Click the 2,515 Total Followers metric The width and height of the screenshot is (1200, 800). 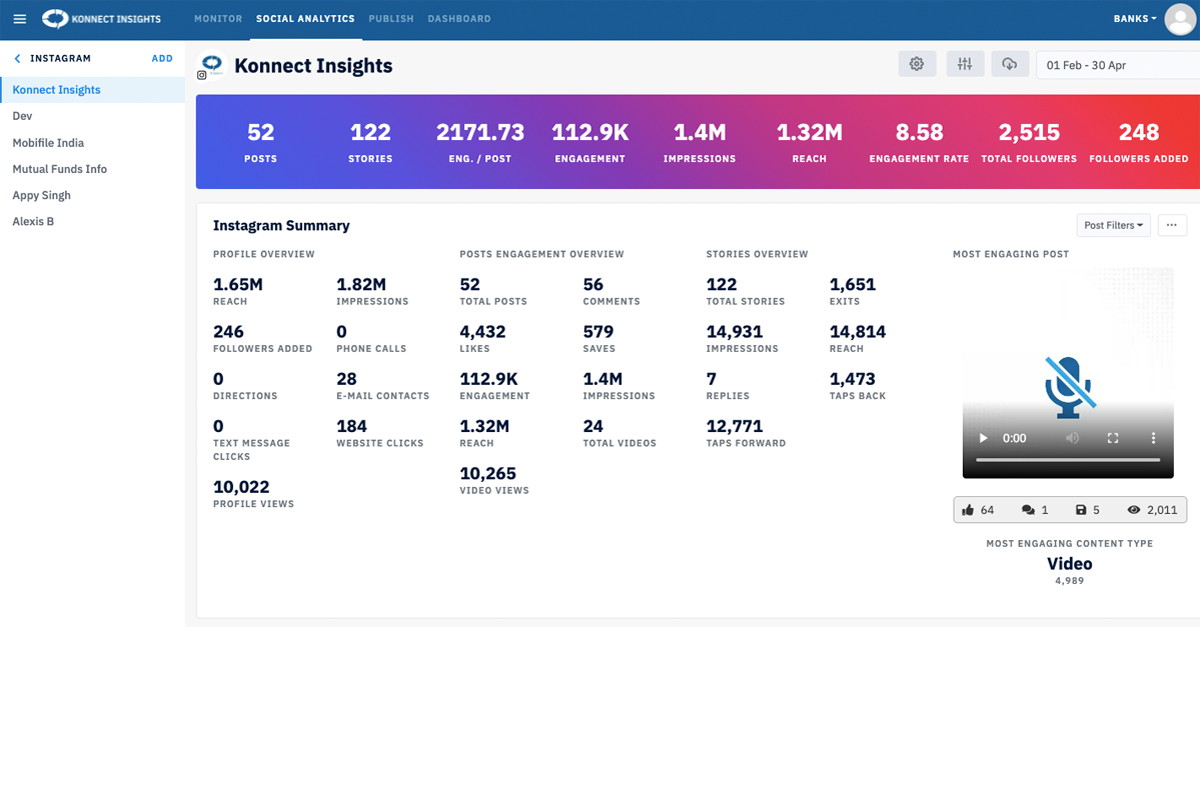(1029, 142)
